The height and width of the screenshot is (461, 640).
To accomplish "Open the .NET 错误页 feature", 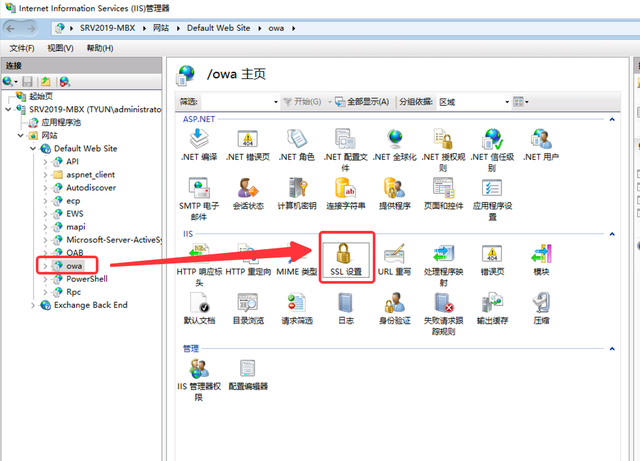I will [248, 145].
